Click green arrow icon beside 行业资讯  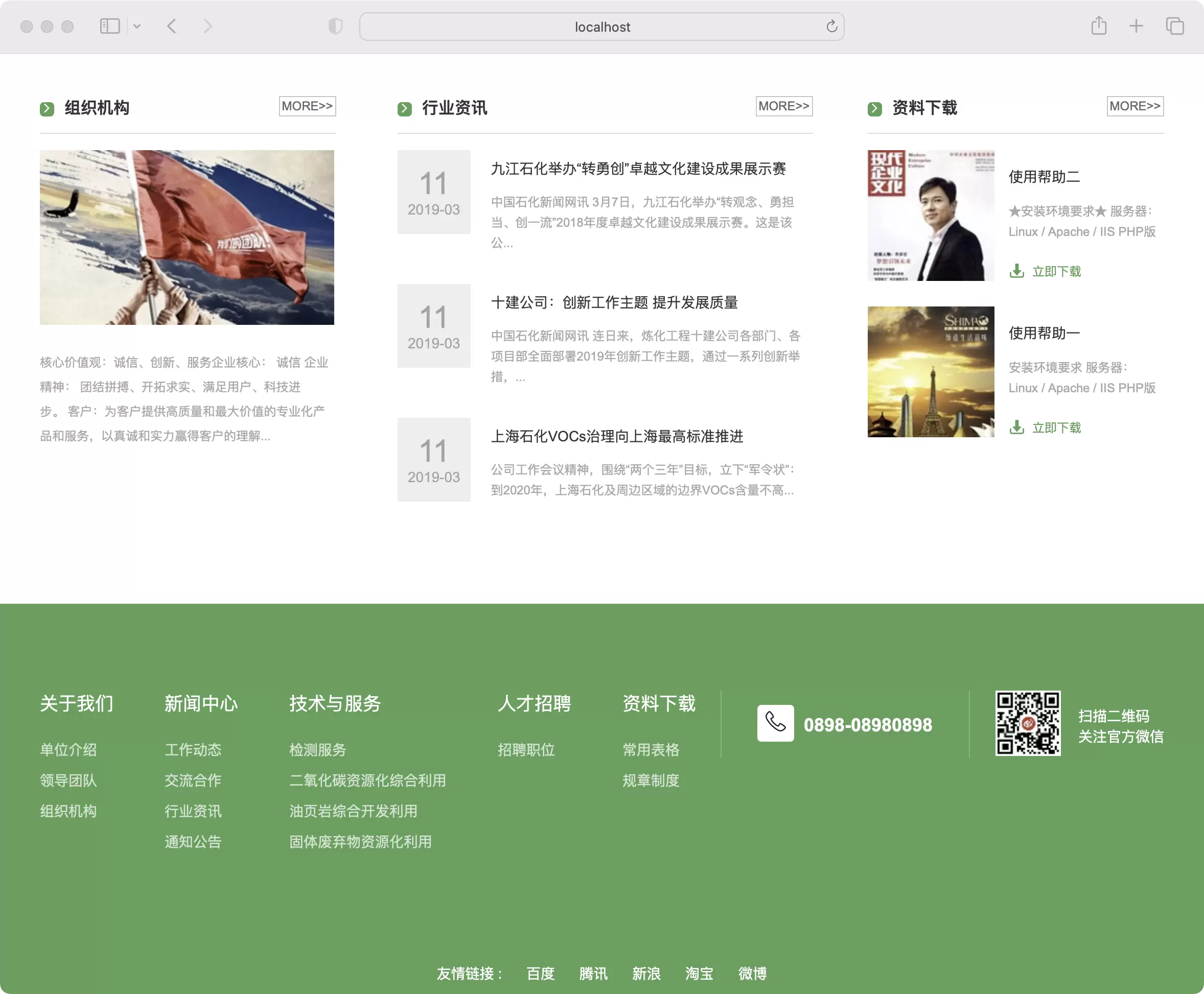pyautogui.click(x=405, y=109)
